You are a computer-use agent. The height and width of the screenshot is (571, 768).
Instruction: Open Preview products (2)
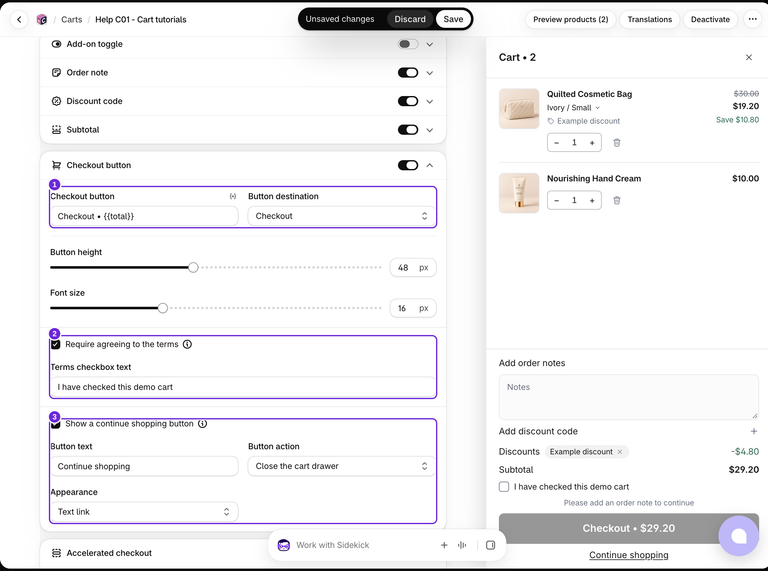coord(571,20)
